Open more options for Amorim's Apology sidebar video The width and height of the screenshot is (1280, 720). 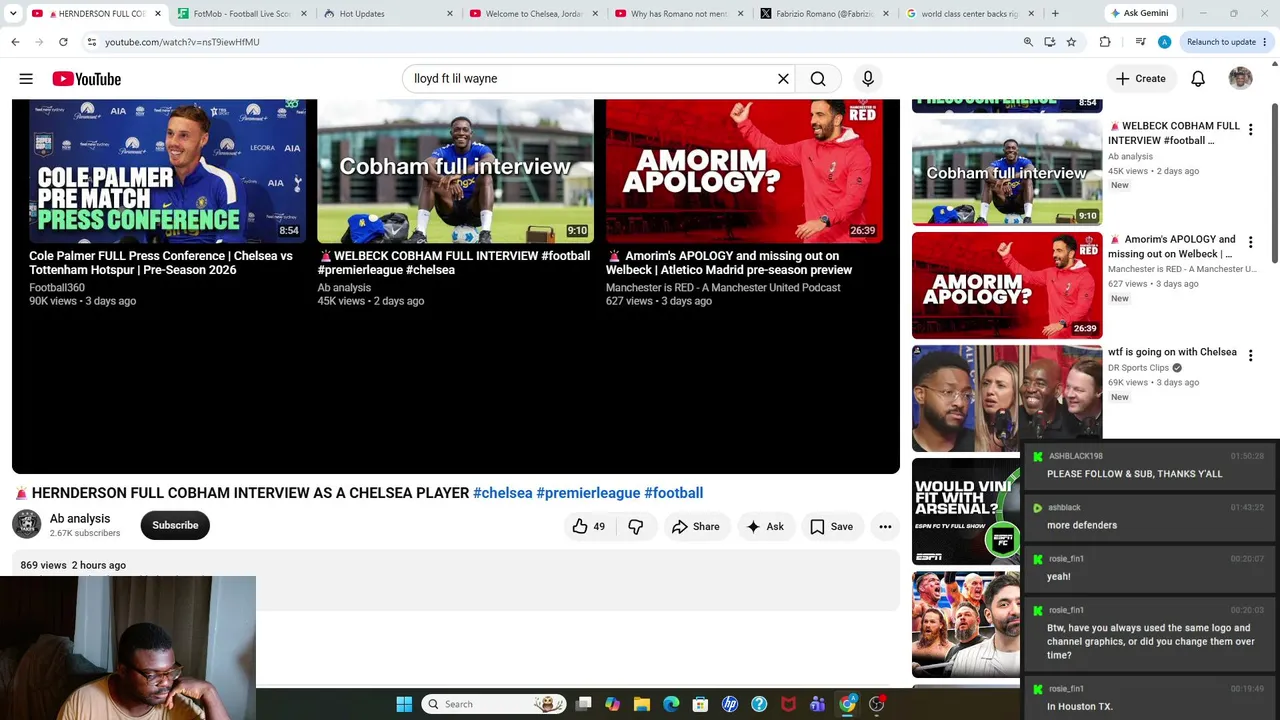1250,243
